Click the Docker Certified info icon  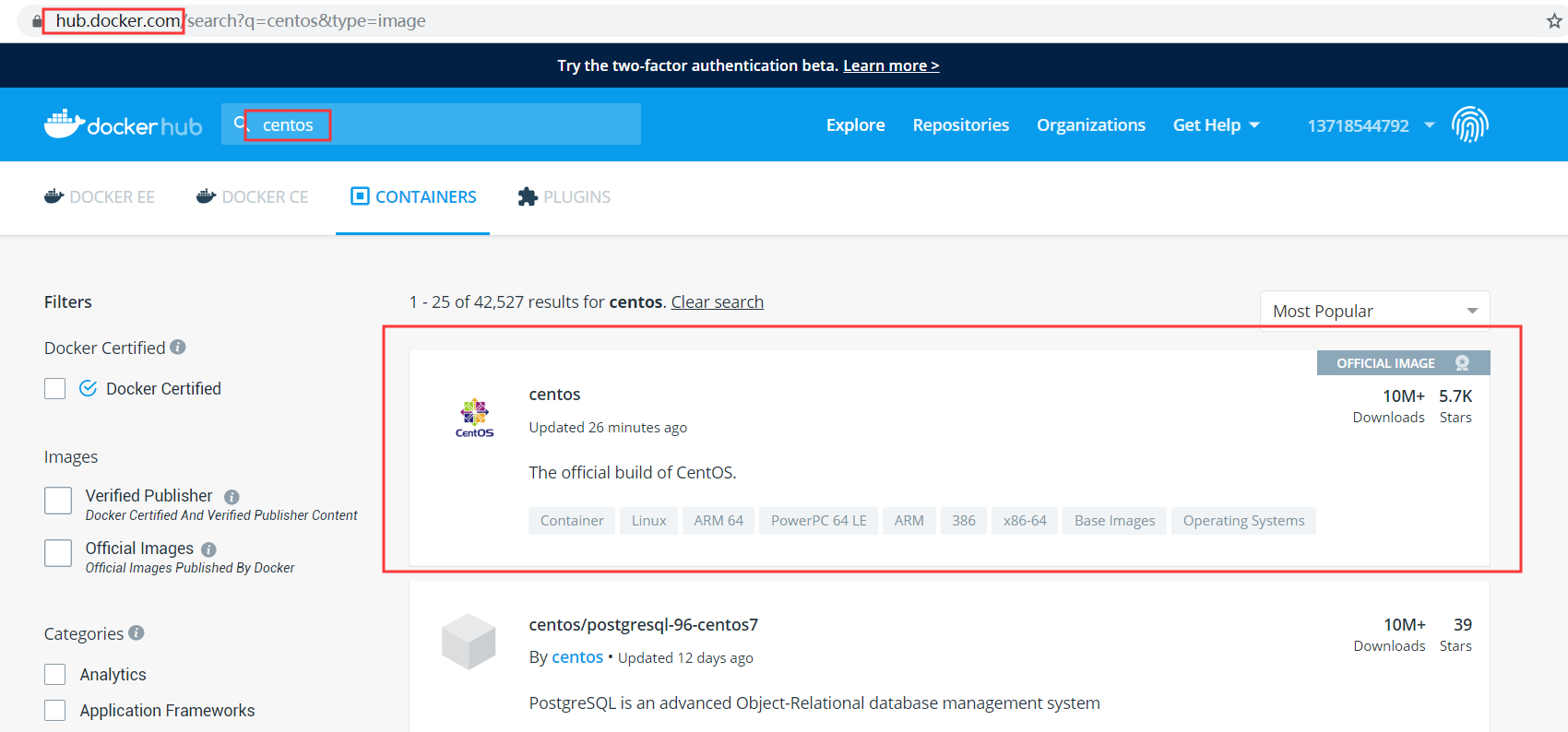click(178, 347)
